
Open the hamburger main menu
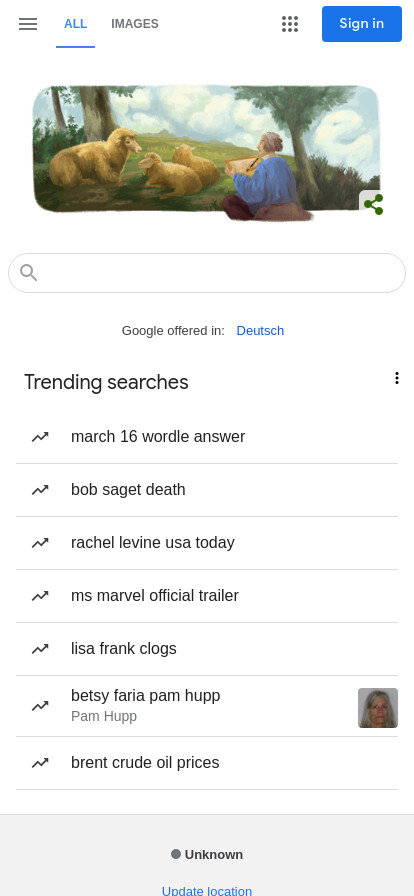[27, 24]
